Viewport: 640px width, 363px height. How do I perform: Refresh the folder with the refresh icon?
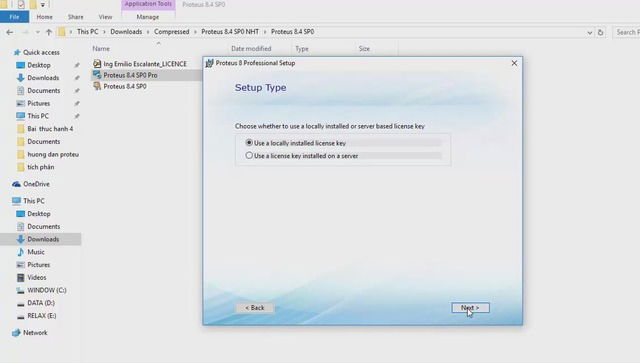pyautogui.click(x=600, y=32)
